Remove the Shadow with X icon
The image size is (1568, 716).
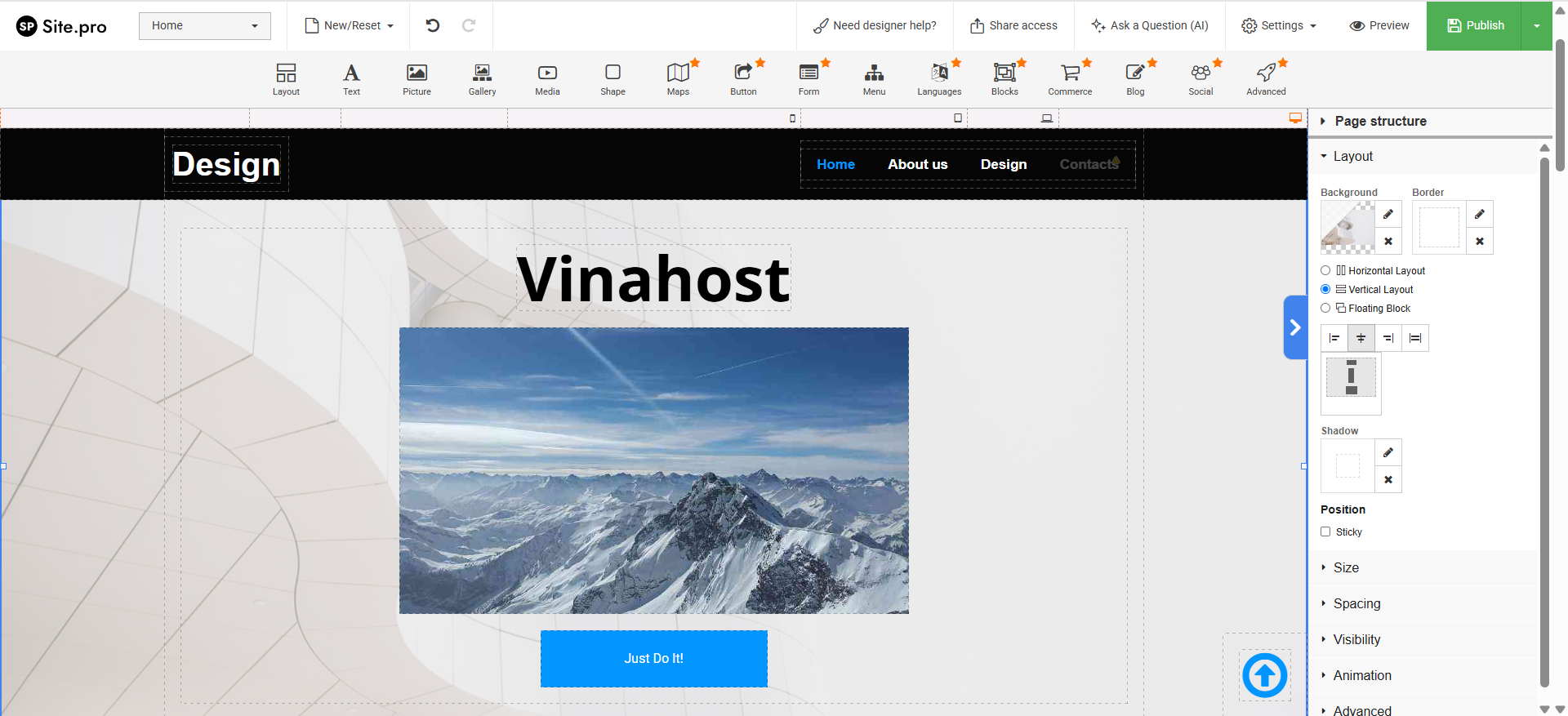[1388, 480]
